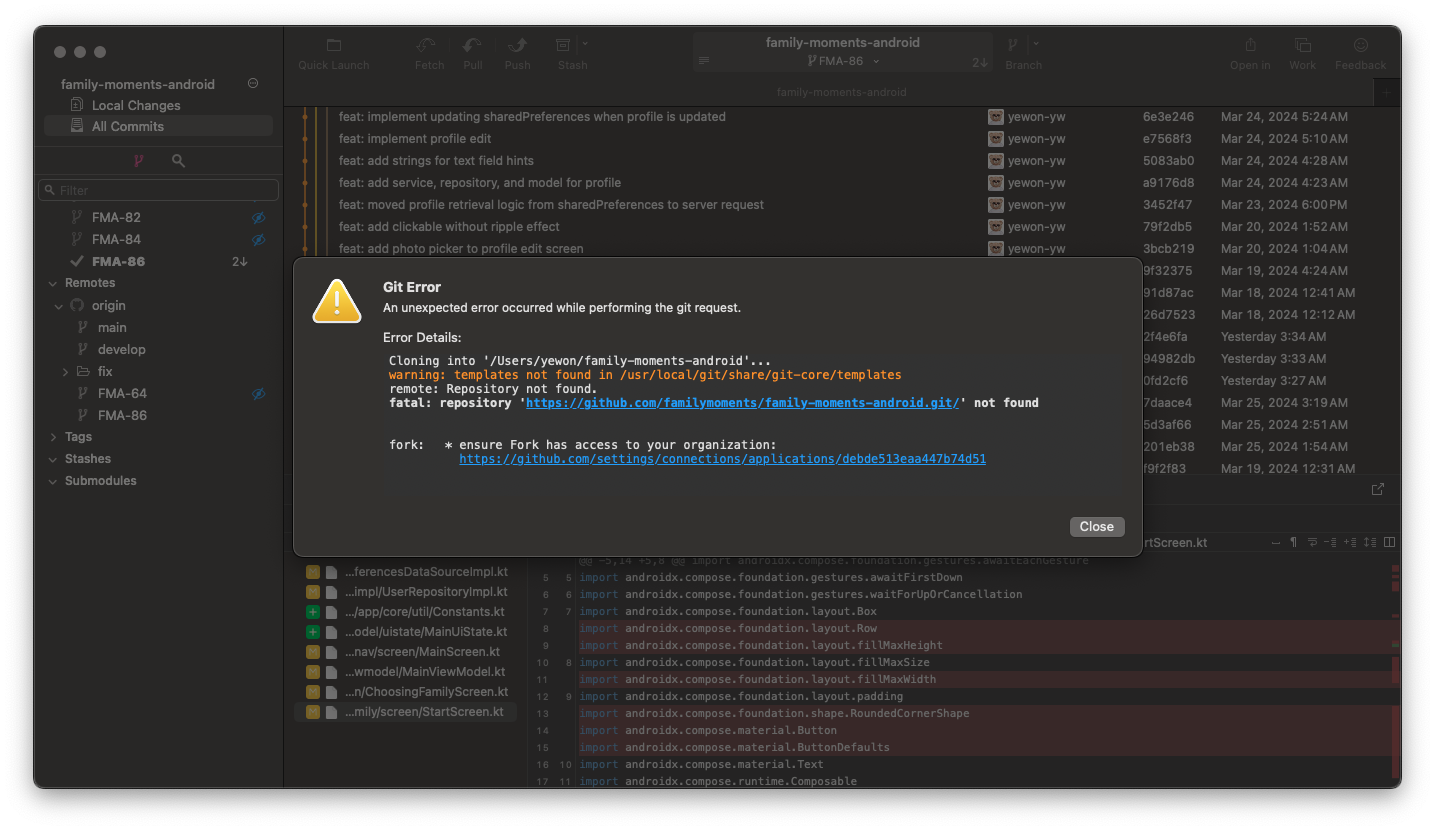Expand the Submodules section
Viewport: 1435px width, 830px height.
tap(53, 481)
